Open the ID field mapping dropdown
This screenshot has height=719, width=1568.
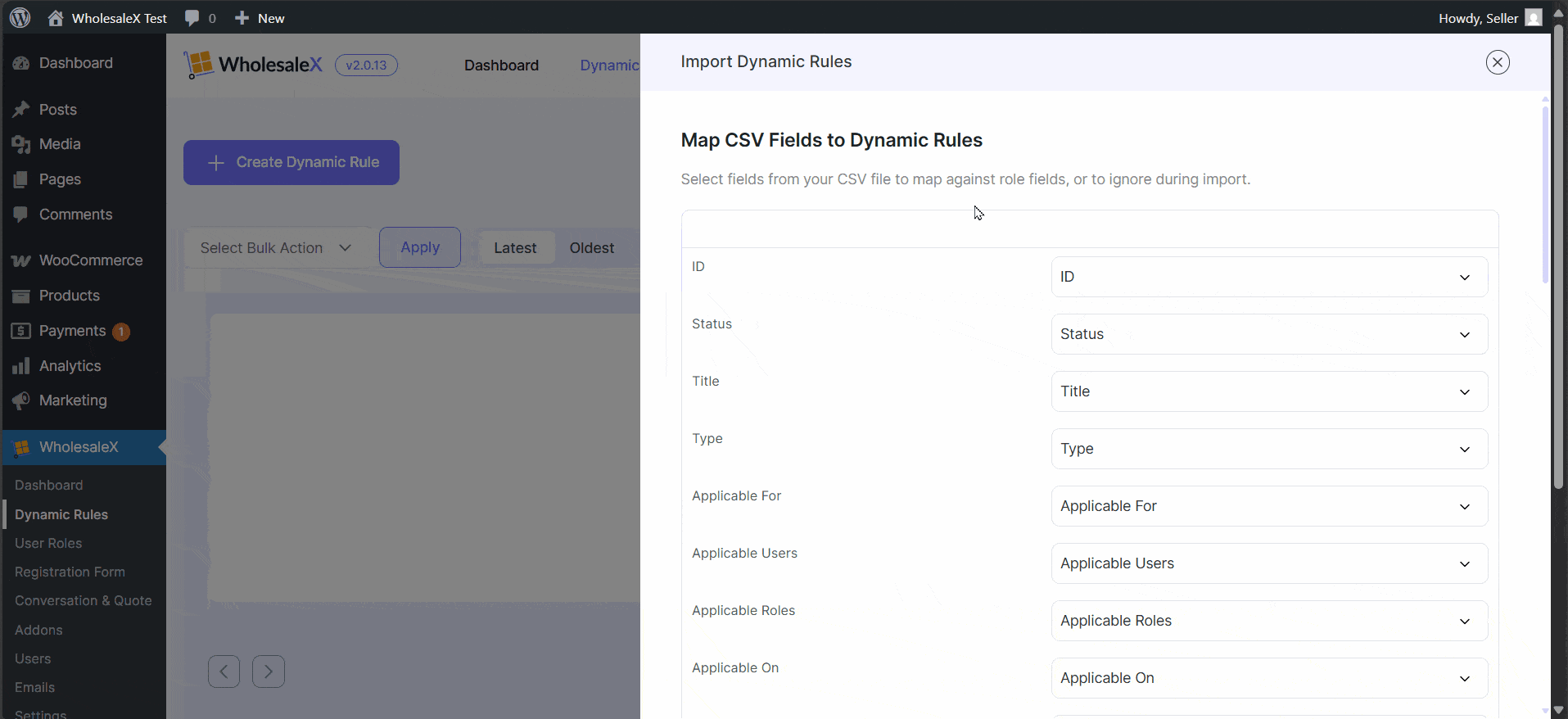tap(1269, 277)
